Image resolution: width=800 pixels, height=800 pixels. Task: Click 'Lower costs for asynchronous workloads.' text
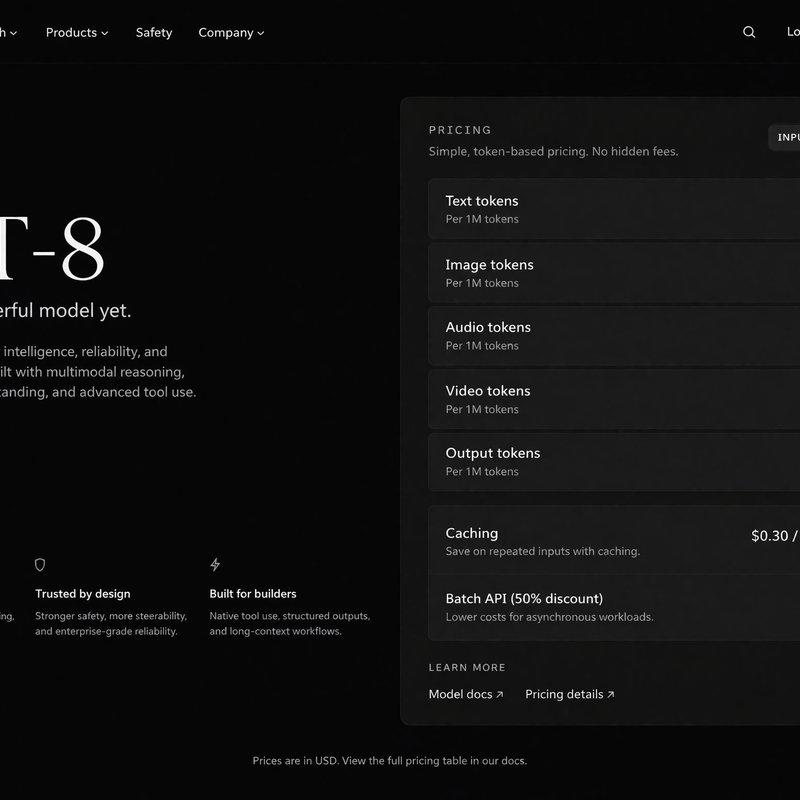[x=549, y=617]
